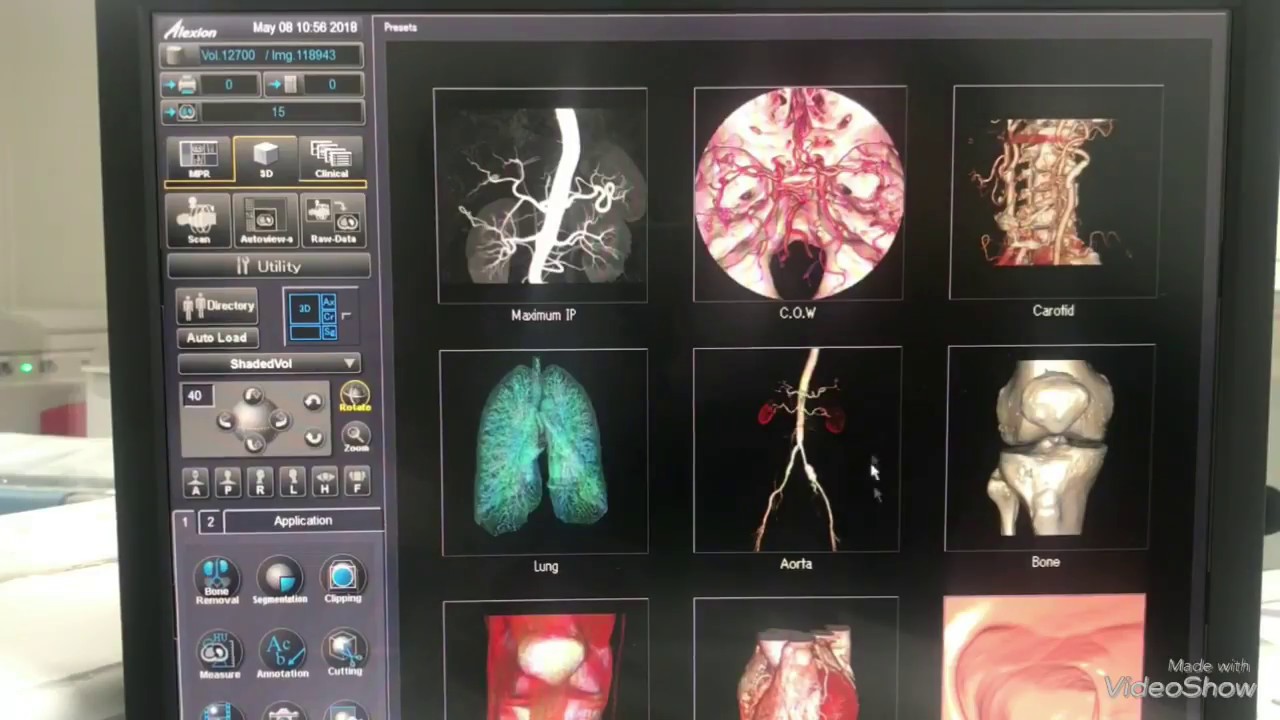Set Anterior view with the A button
This screenshot has height=720, width=1280.
click(196, 482)
